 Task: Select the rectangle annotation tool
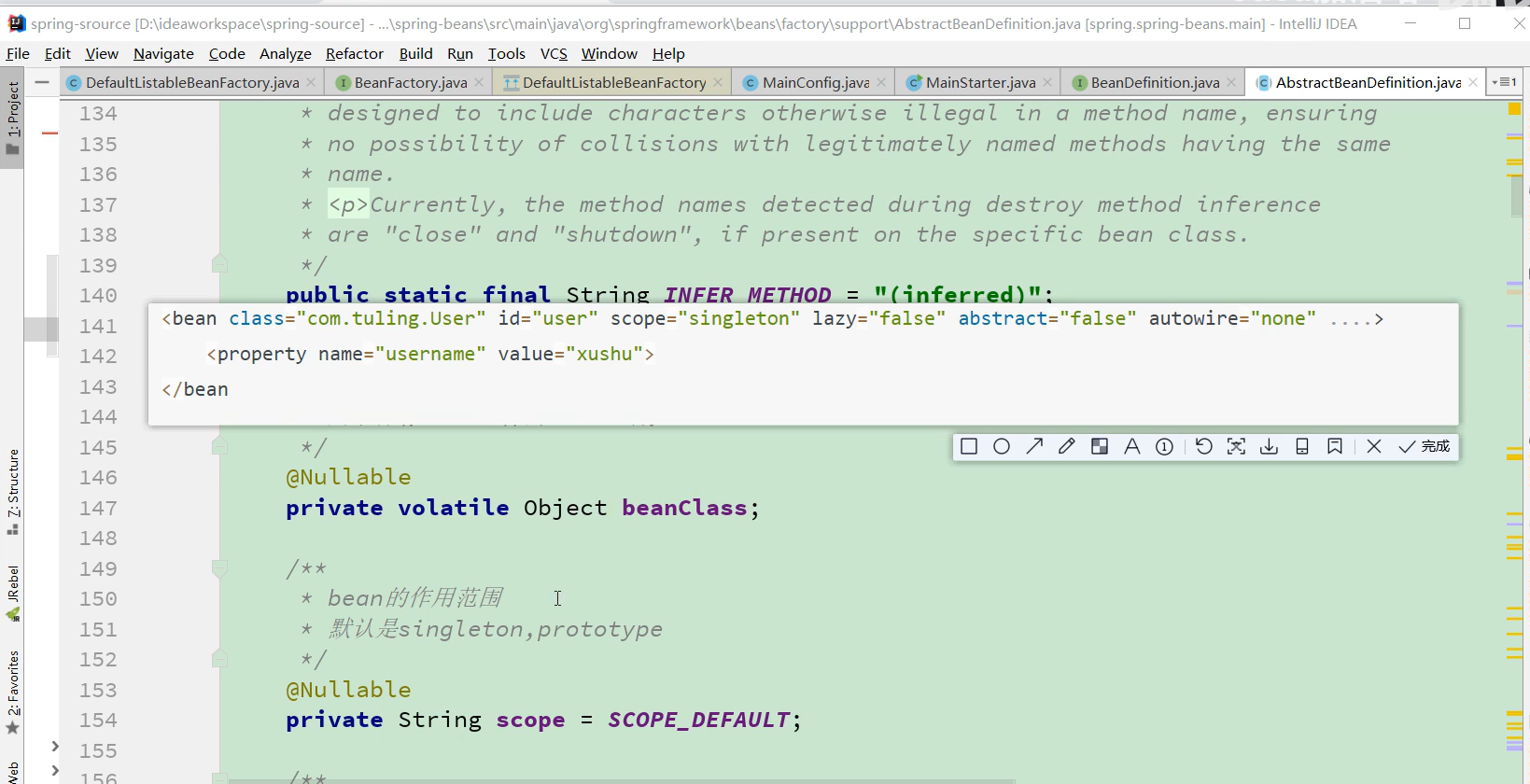tap(969, 447)
